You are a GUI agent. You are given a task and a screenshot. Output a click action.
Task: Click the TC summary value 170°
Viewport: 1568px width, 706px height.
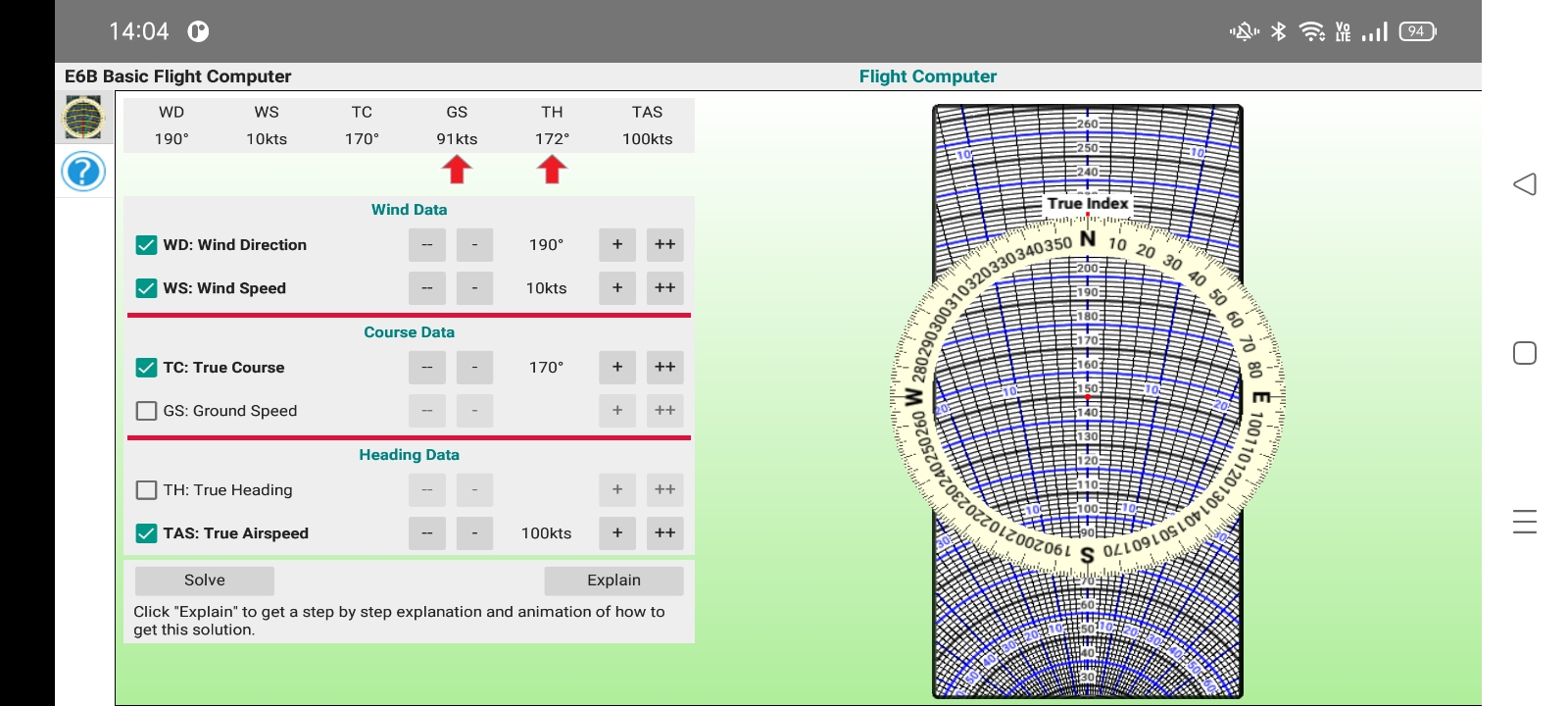tap(362, 139)
